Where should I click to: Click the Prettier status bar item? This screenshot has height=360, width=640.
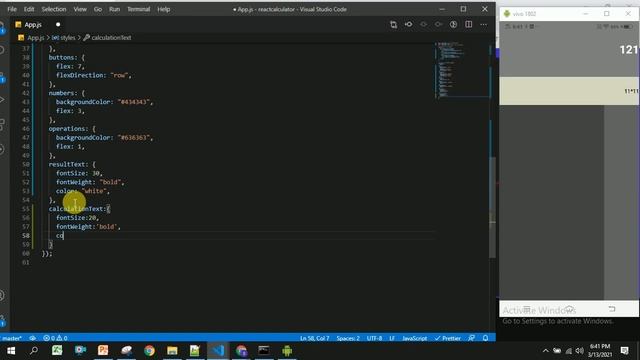448,338
